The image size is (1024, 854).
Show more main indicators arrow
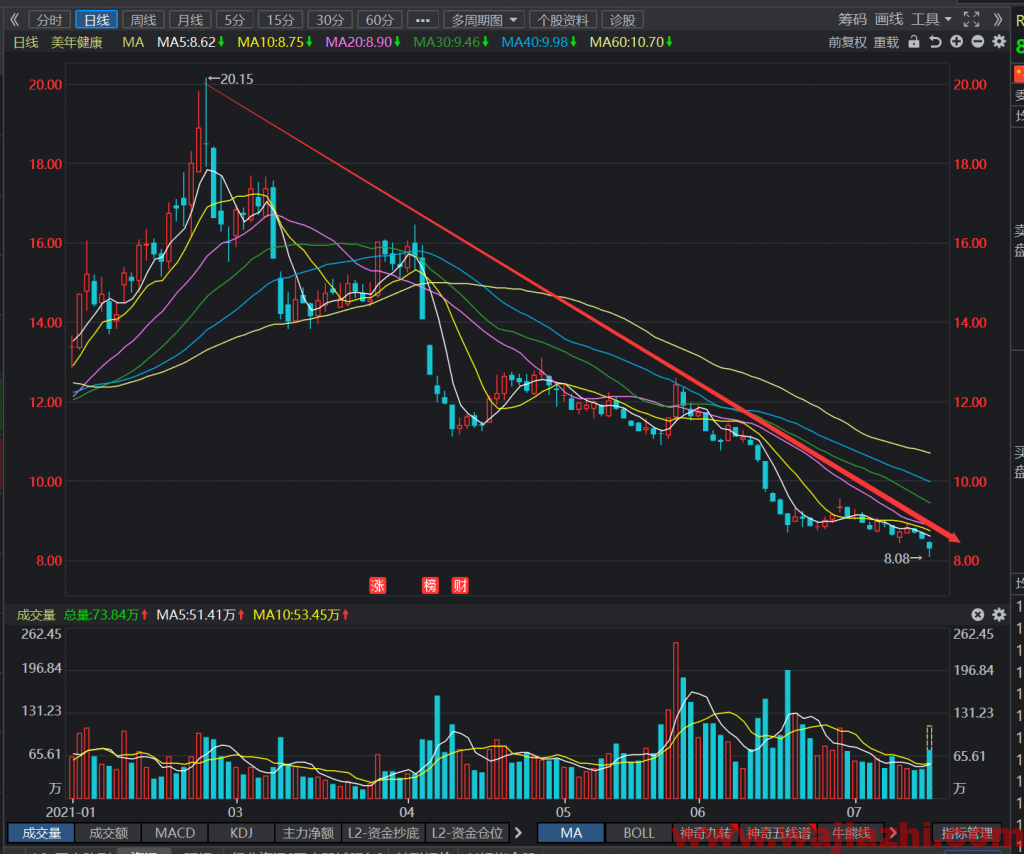coord(892,833)
